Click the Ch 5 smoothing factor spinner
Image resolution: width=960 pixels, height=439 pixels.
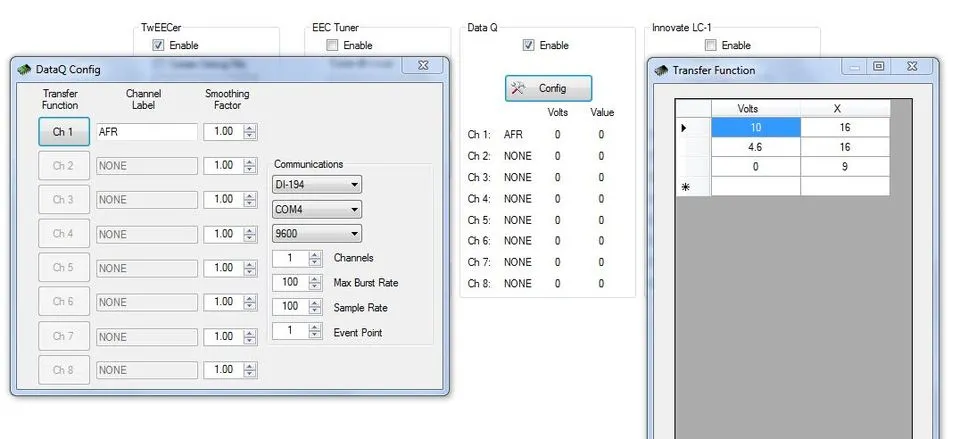point(250,268)
